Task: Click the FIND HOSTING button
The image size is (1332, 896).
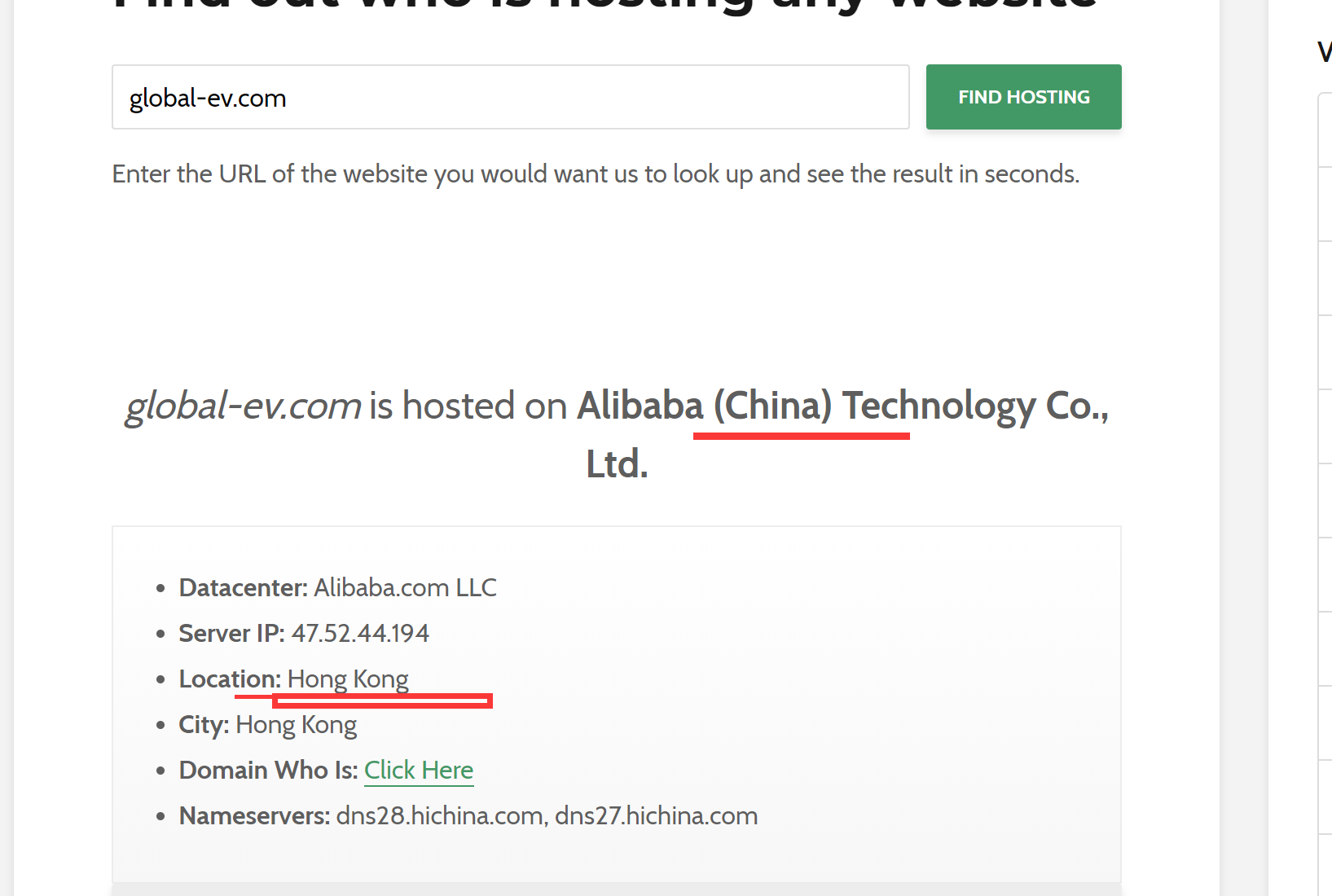Action: 1023,97
